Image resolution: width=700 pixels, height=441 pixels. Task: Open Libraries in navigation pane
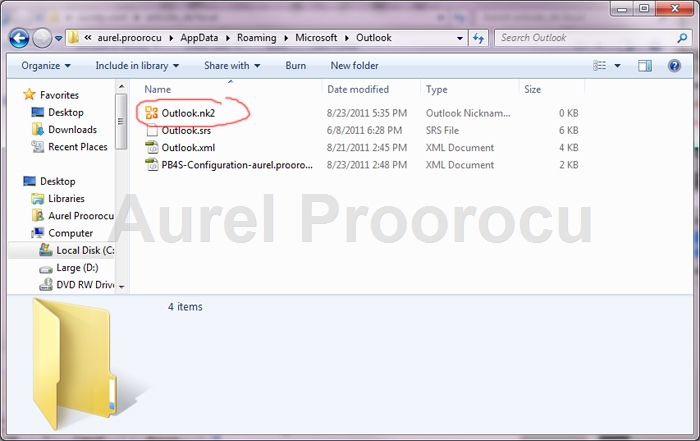(x=66, y=199)
